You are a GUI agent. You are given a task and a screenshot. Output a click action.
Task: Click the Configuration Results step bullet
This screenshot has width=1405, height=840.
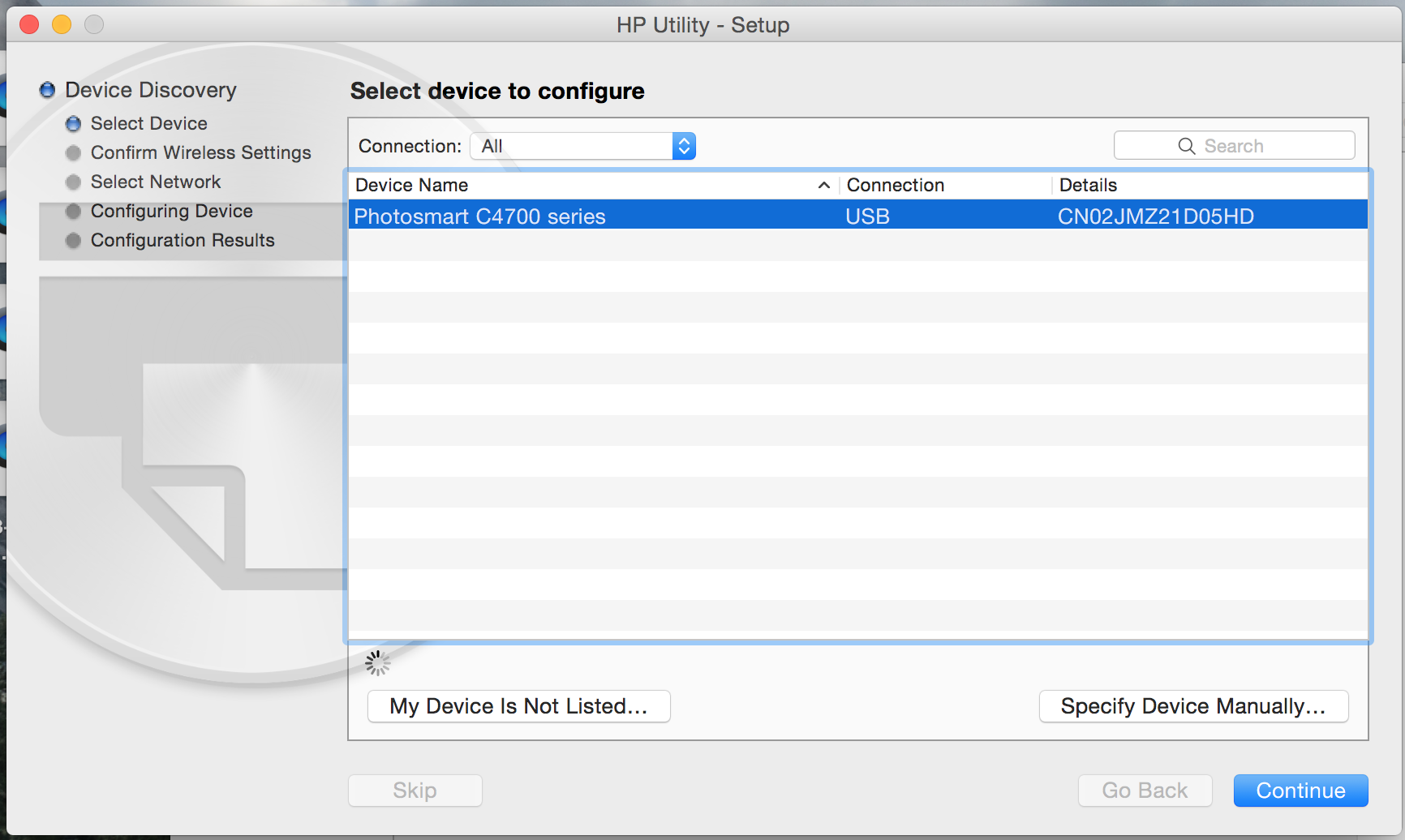(x=74, y=241)
